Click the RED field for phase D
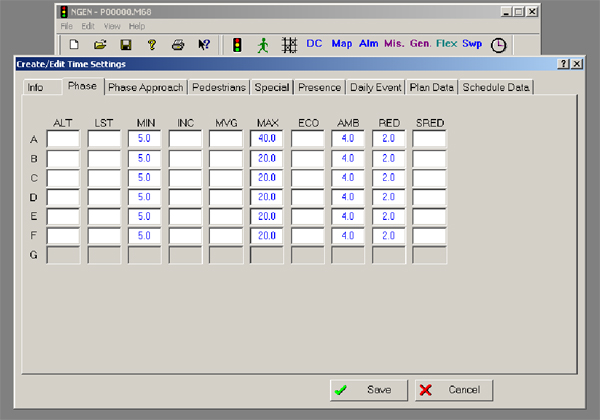The height and width of the screenshot is (420, 600). pos(388,197)
